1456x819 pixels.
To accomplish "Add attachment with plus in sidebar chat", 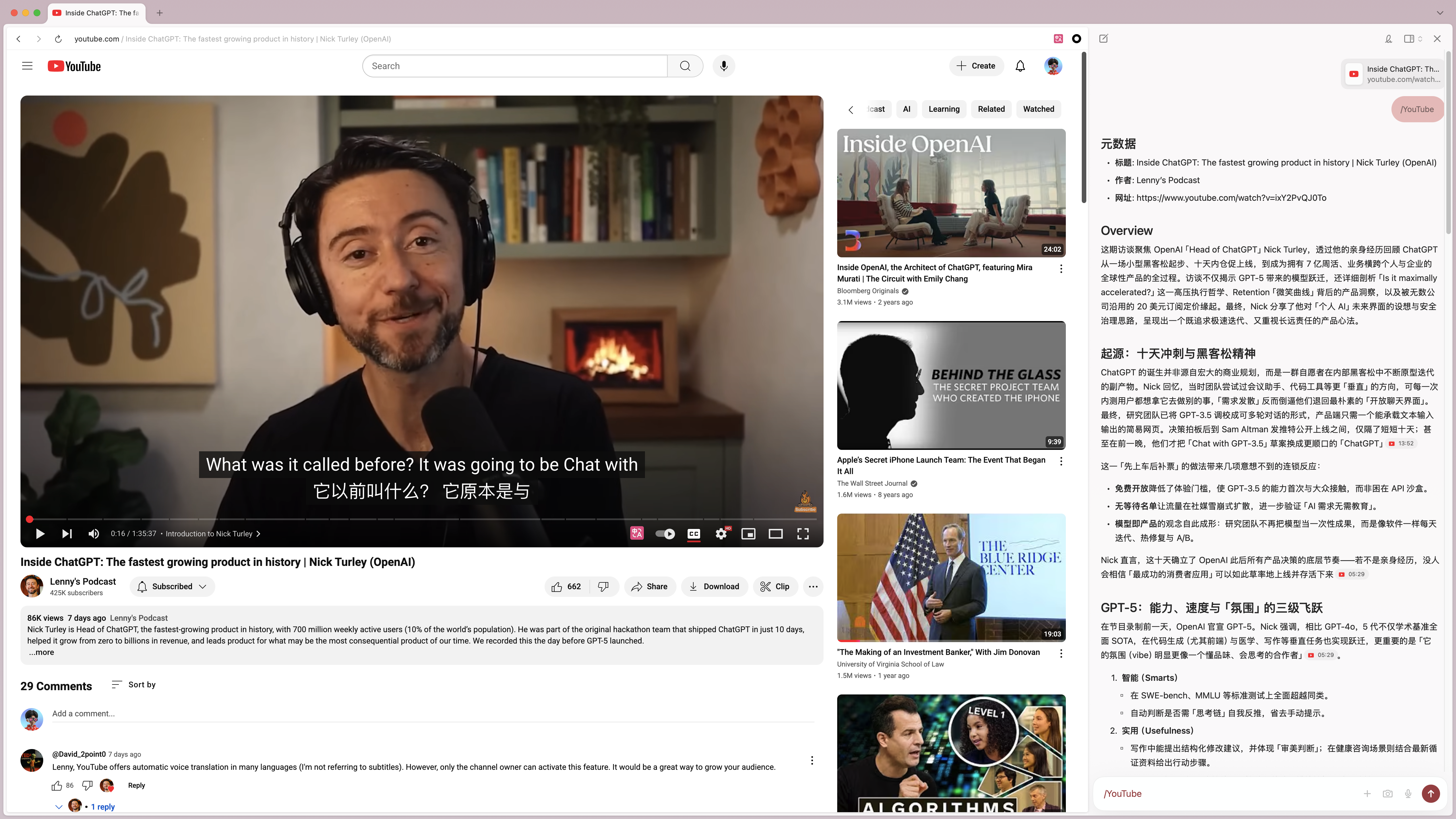I will [x=1367, y=794].
